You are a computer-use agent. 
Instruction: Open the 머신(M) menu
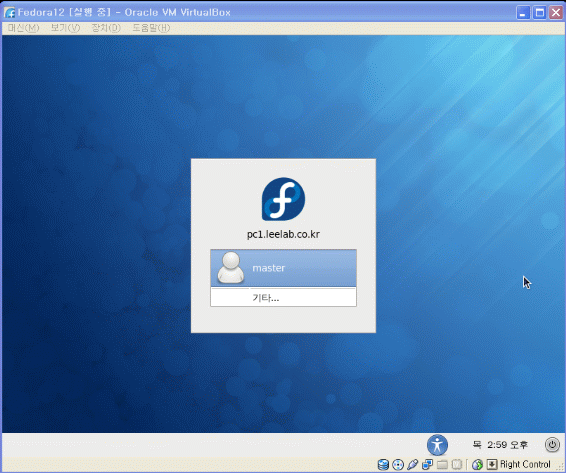pos(23,28)
